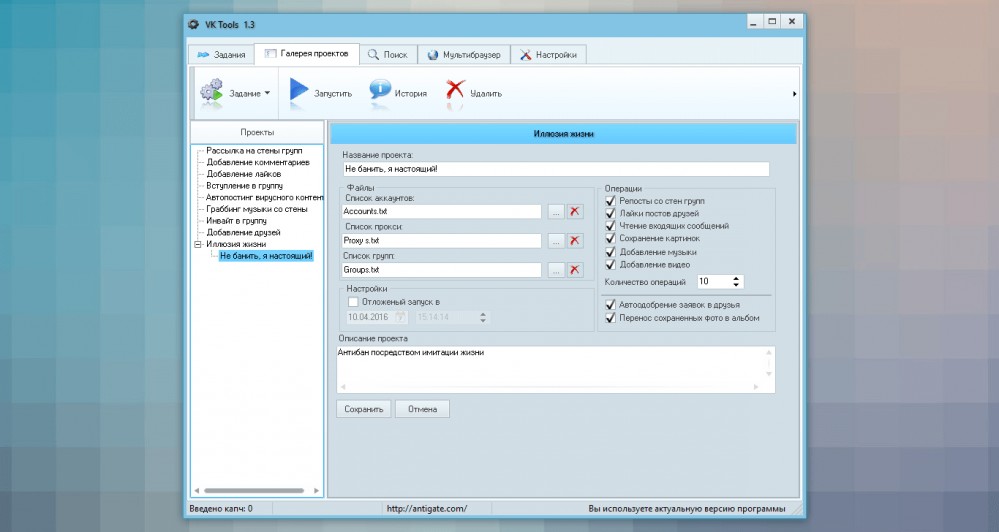Click the Название проекта input field
Image resolution: width=999 pixels, height=532 pixels.
tap(556, 169)
